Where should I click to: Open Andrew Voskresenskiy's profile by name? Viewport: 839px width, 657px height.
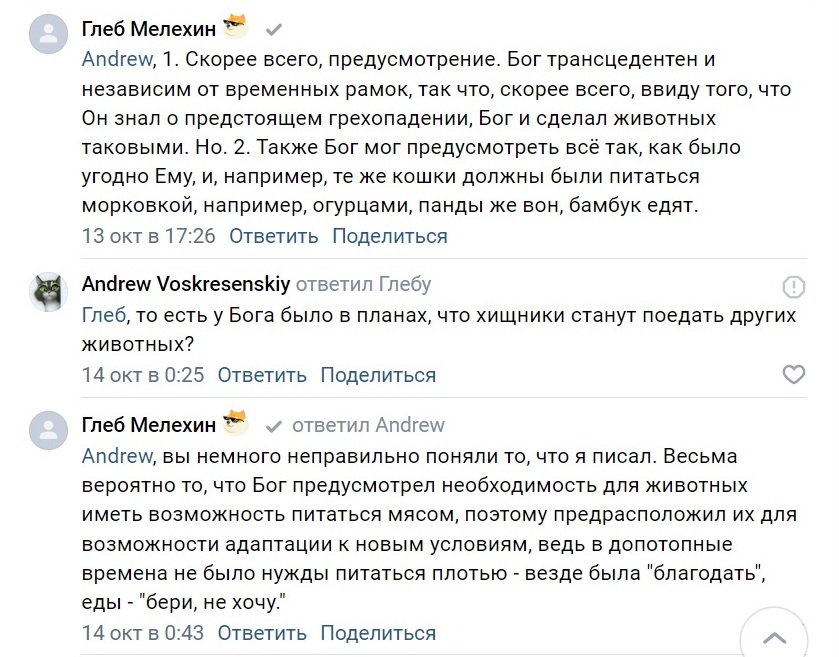[x=185, y=284]
